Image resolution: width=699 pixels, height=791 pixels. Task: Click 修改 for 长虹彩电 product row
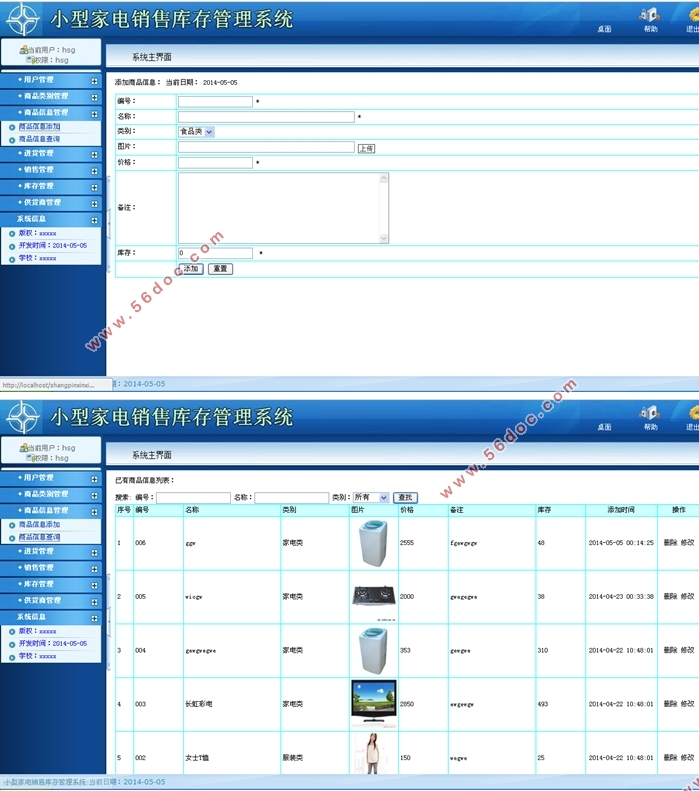688,704
